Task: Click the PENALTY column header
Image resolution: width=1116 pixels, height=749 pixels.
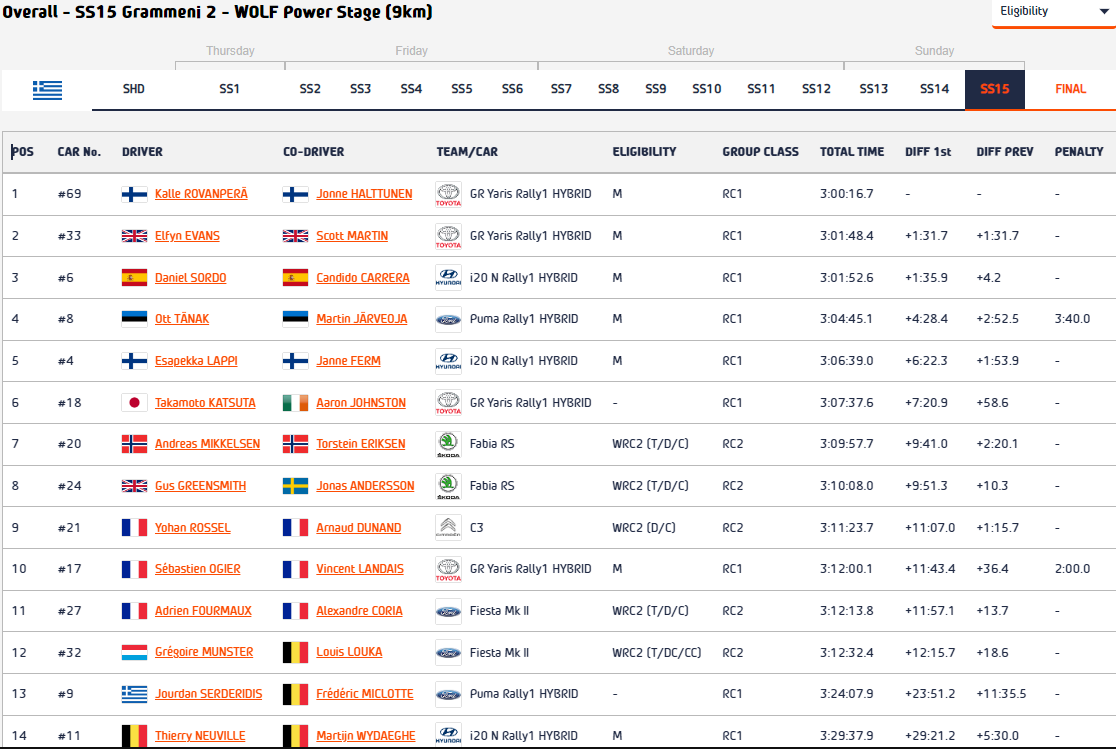Action: 1079,152
